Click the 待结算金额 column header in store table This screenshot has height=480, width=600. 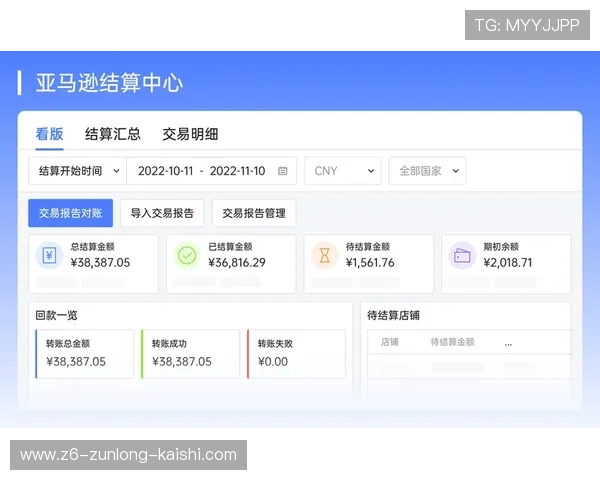(x=452, y=342)
